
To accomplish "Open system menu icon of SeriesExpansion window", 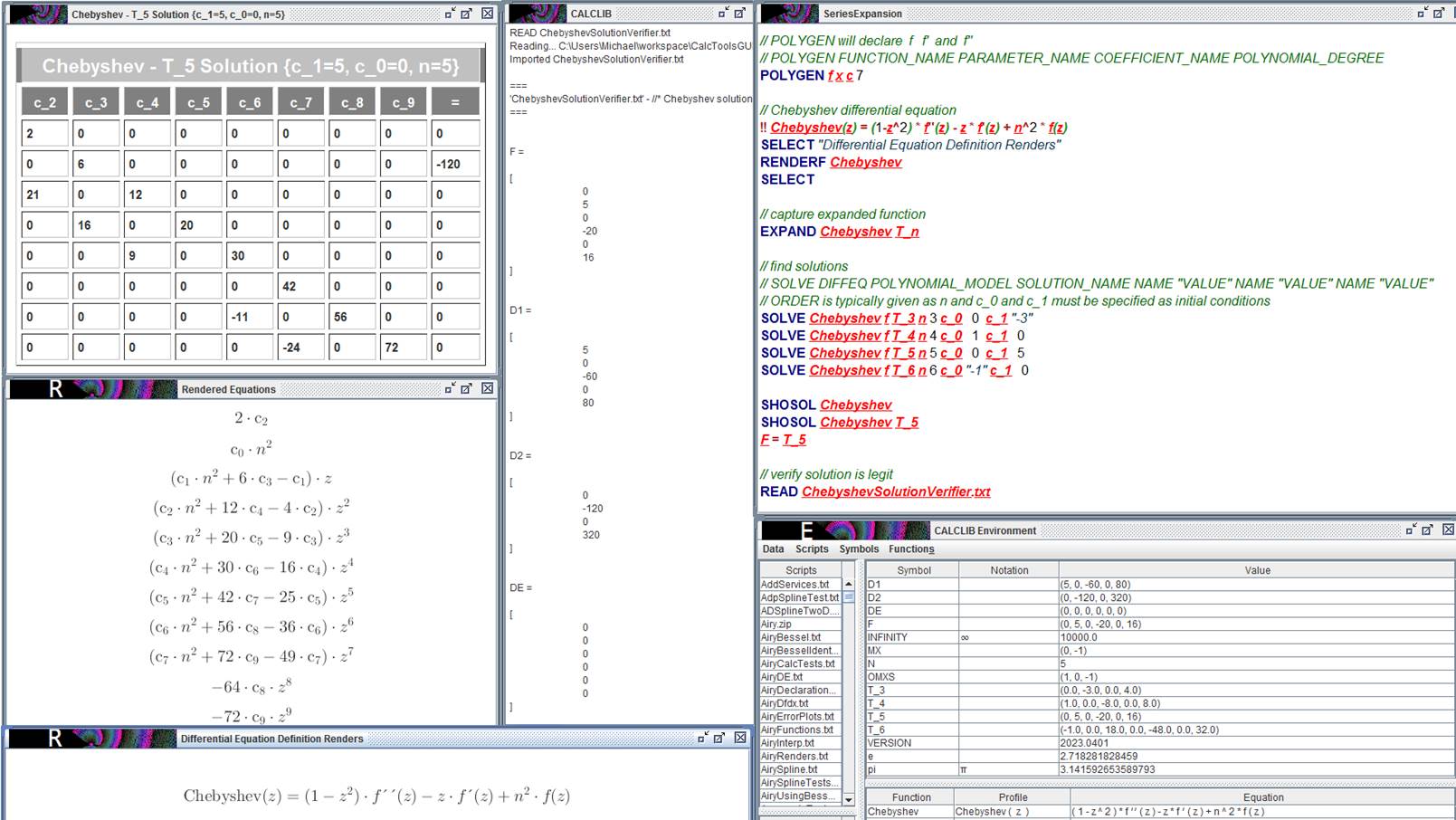I will (x=790, y=14).
